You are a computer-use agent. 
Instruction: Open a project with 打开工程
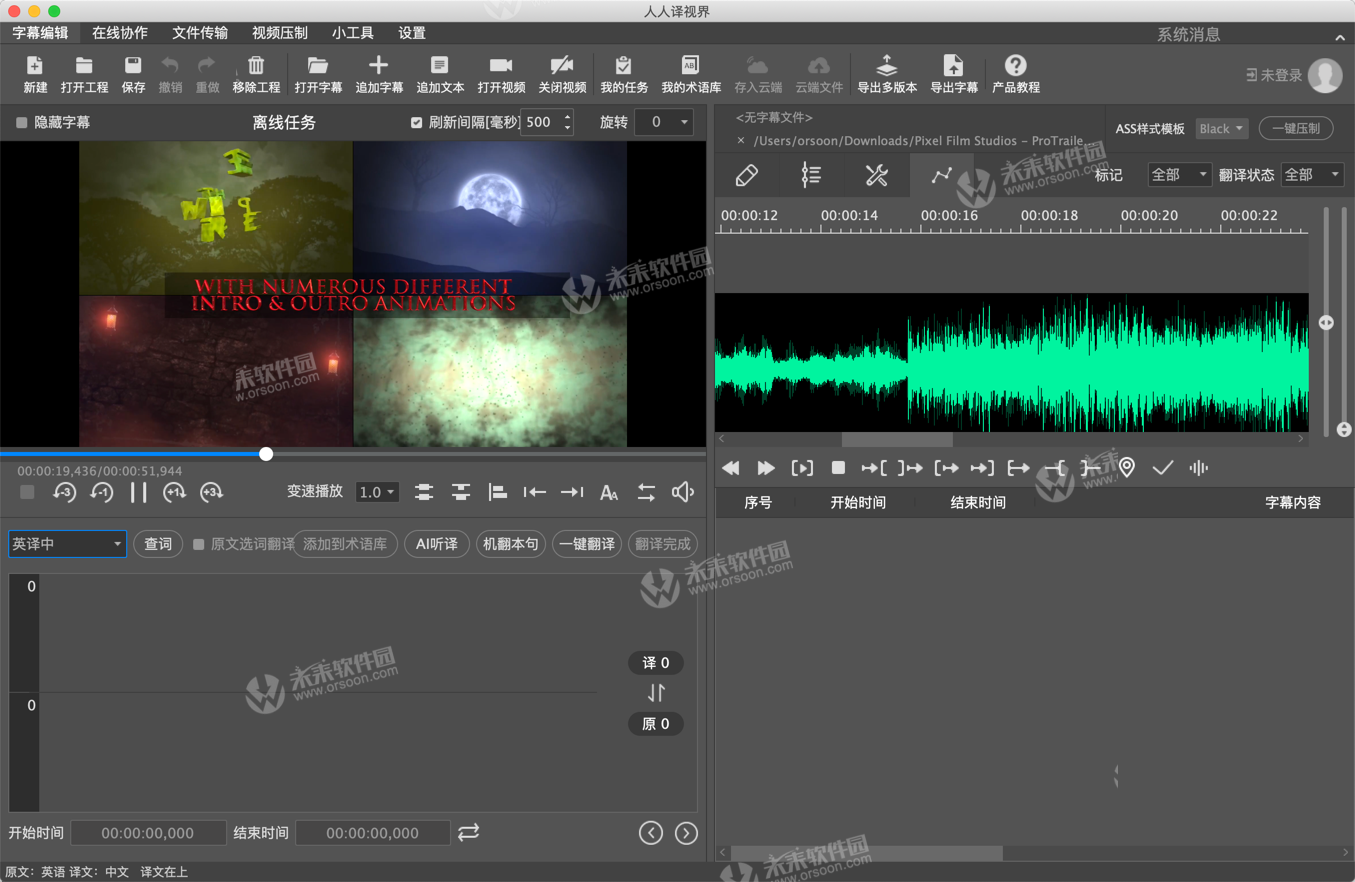[x=84, y=67]
